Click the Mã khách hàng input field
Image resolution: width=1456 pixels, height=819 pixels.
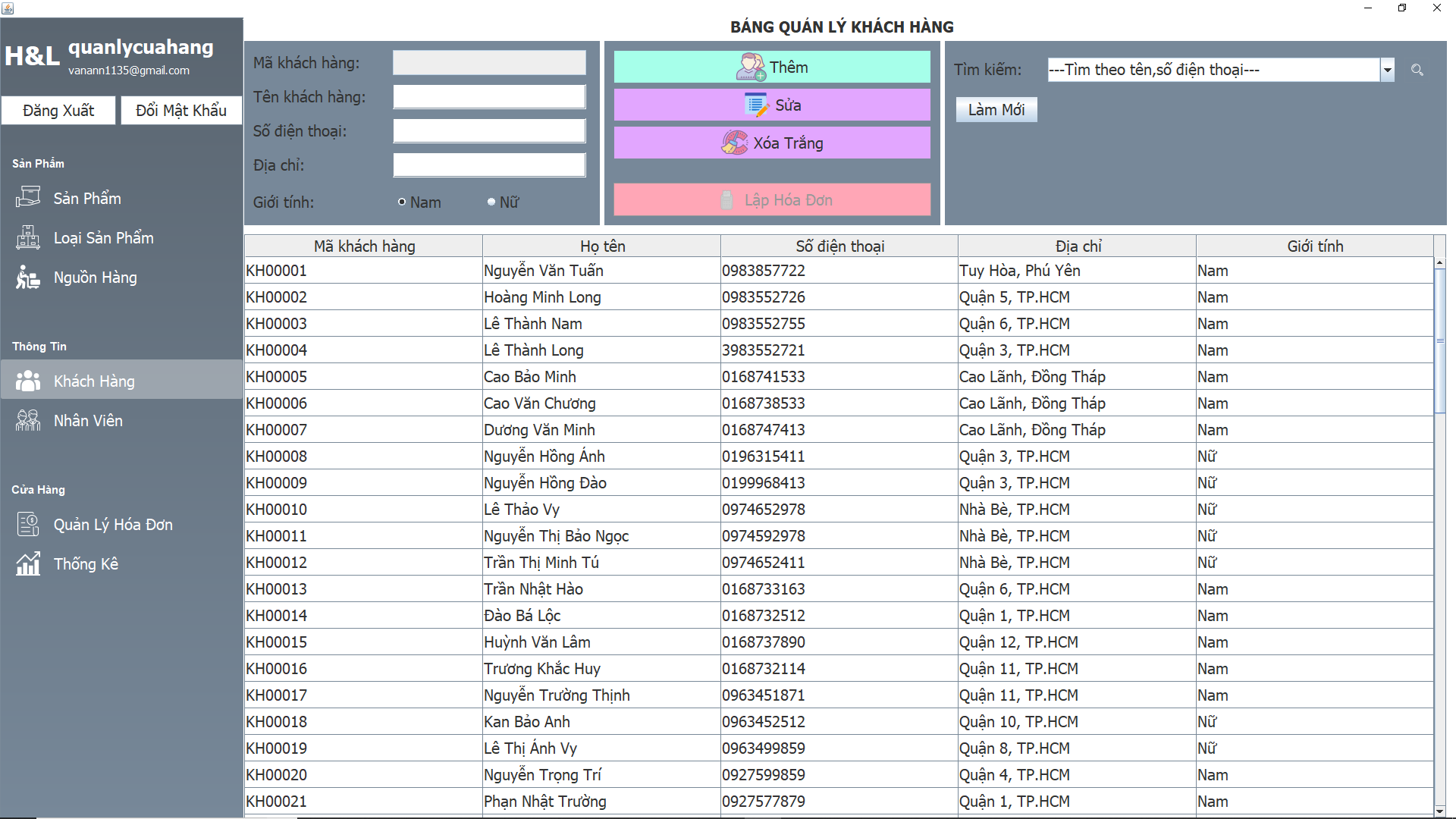[x=489, y=62]
